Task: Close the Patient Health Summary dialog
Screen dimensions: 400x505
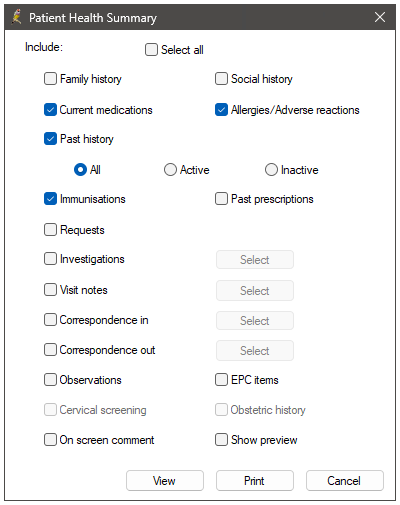Action: (x=380, y=17)
